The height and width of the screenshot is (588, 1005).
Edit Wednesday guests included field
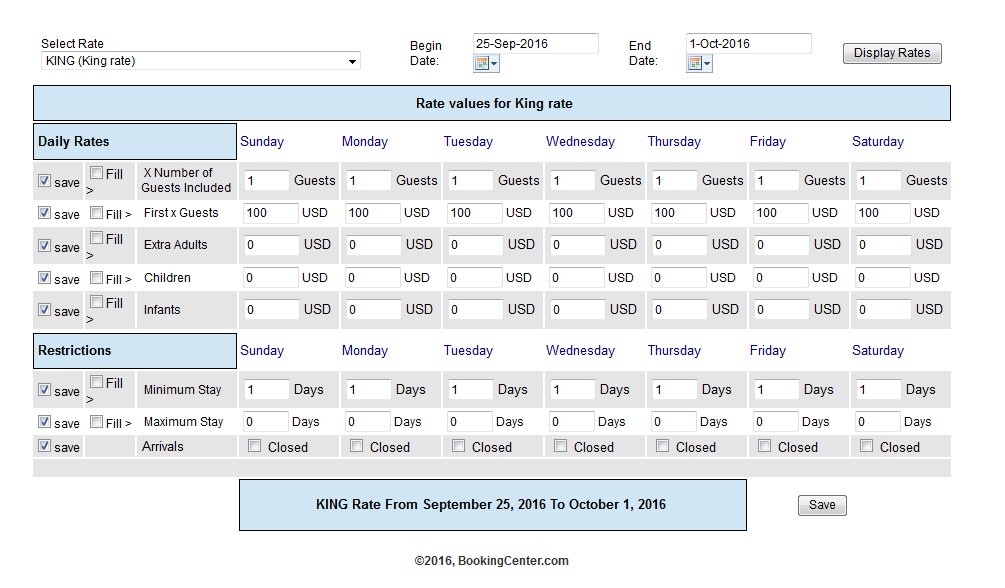click(572, 181)
